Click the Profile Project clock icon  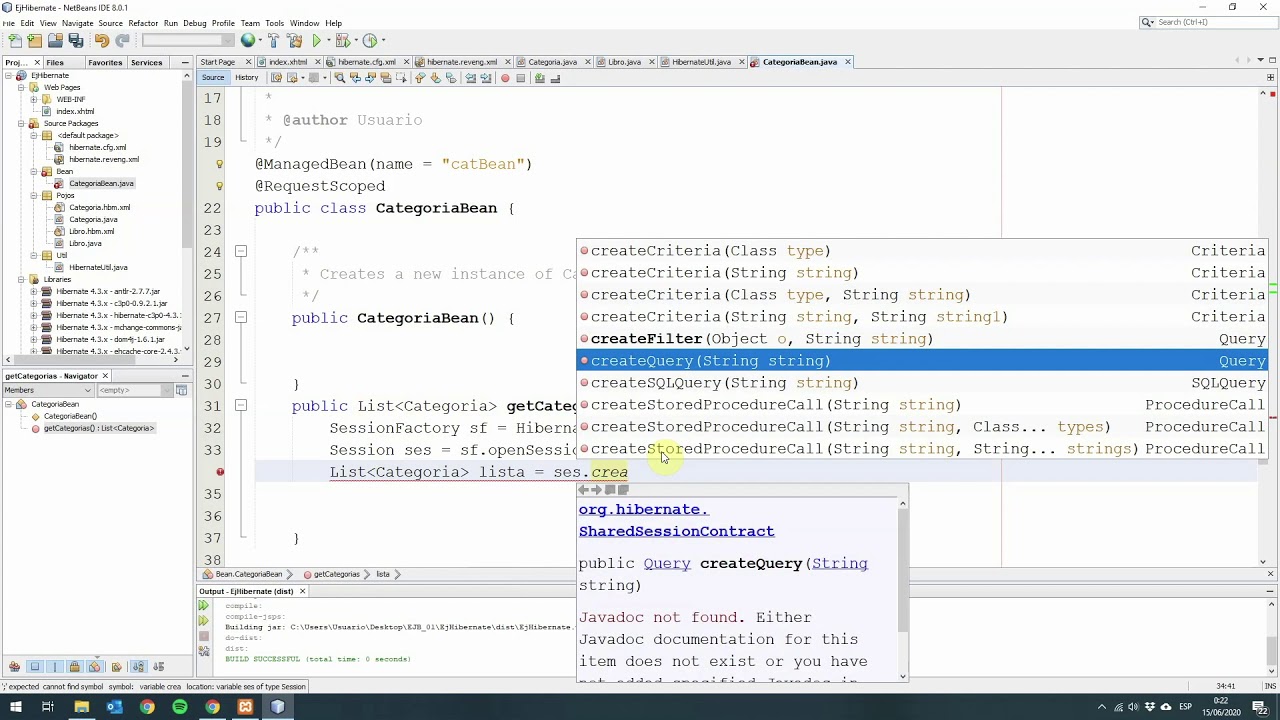(x=370, y=41)
